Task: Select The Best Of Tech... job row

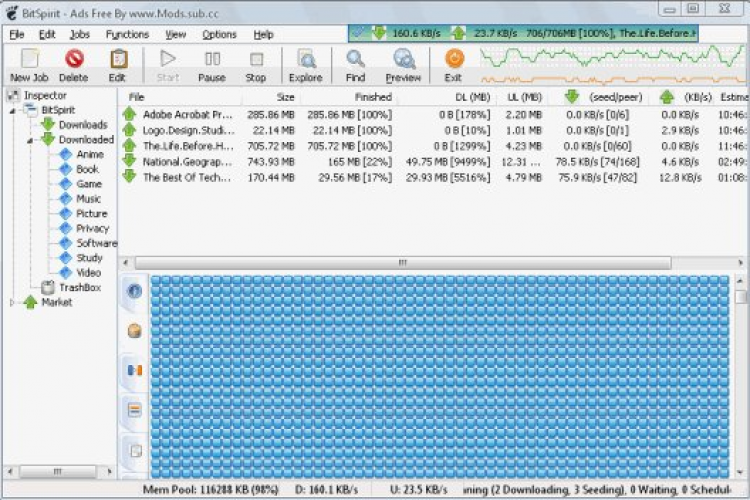Action: tap(433, 178)
